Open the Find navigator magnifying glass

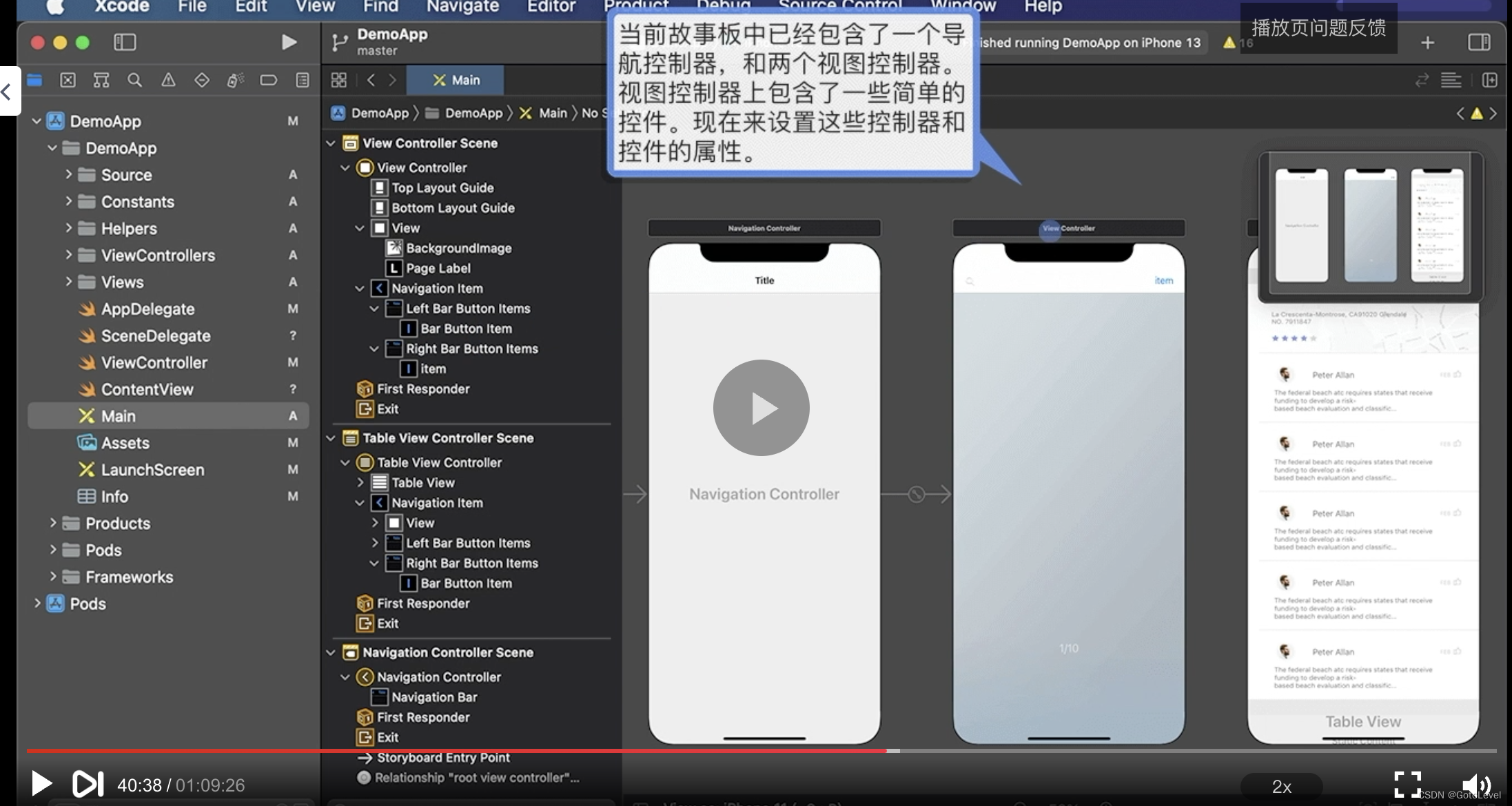(134, 80)
